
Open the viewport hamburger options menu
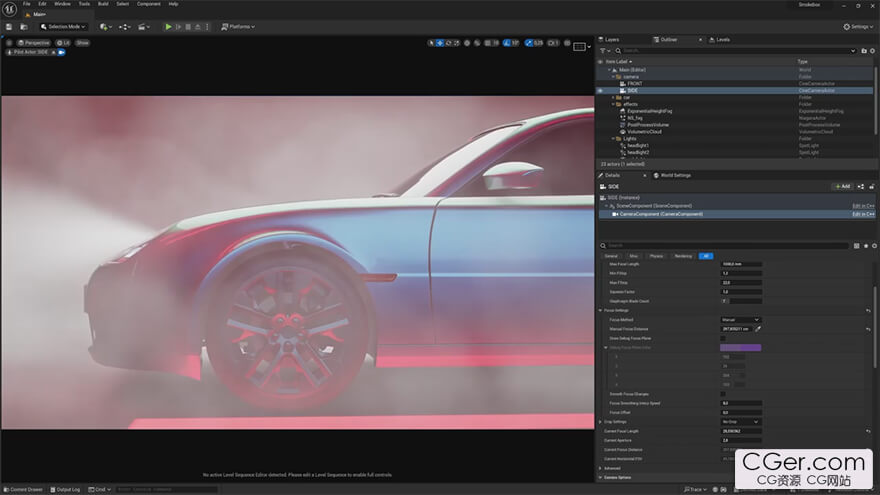(9, 43)
